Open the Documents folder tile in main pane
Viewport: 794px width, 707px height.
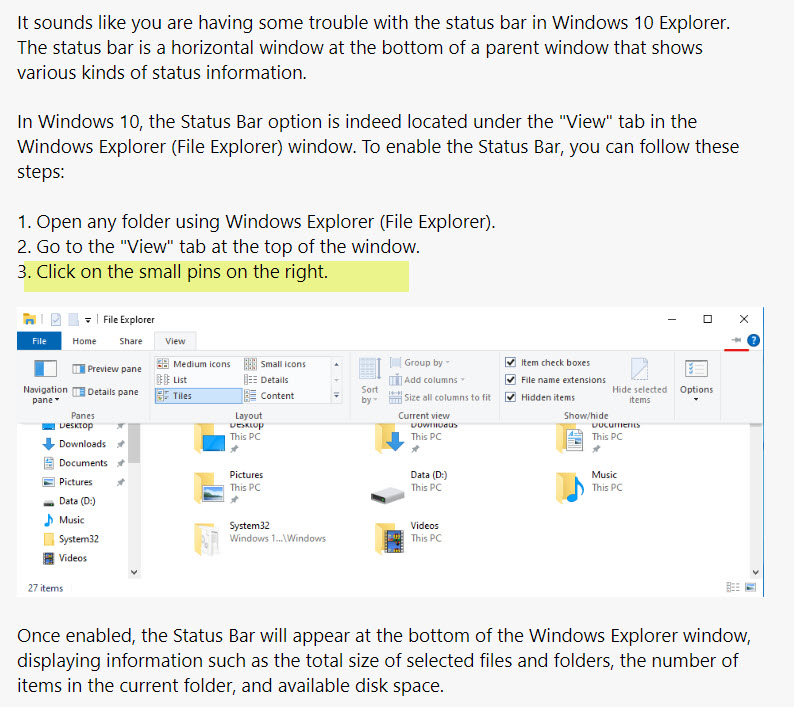(598, 438)
